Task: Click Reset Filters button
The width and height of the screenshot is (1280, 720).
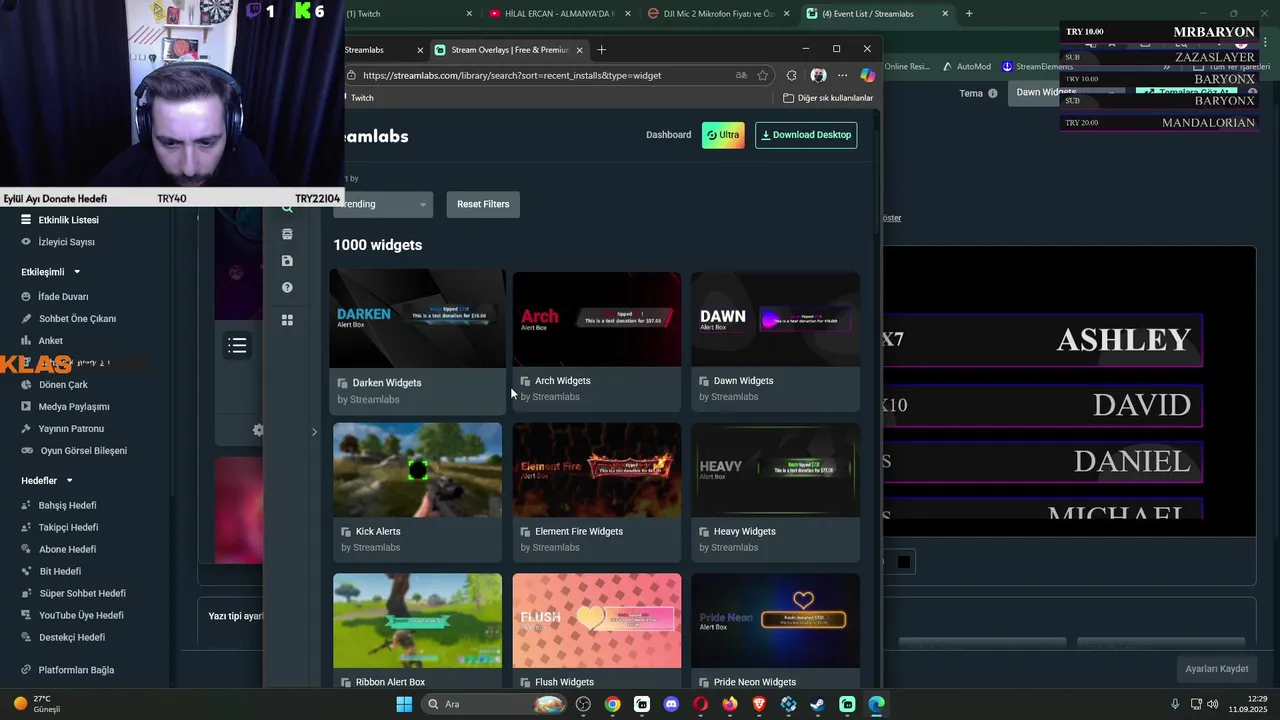Action: click(483, 204)
